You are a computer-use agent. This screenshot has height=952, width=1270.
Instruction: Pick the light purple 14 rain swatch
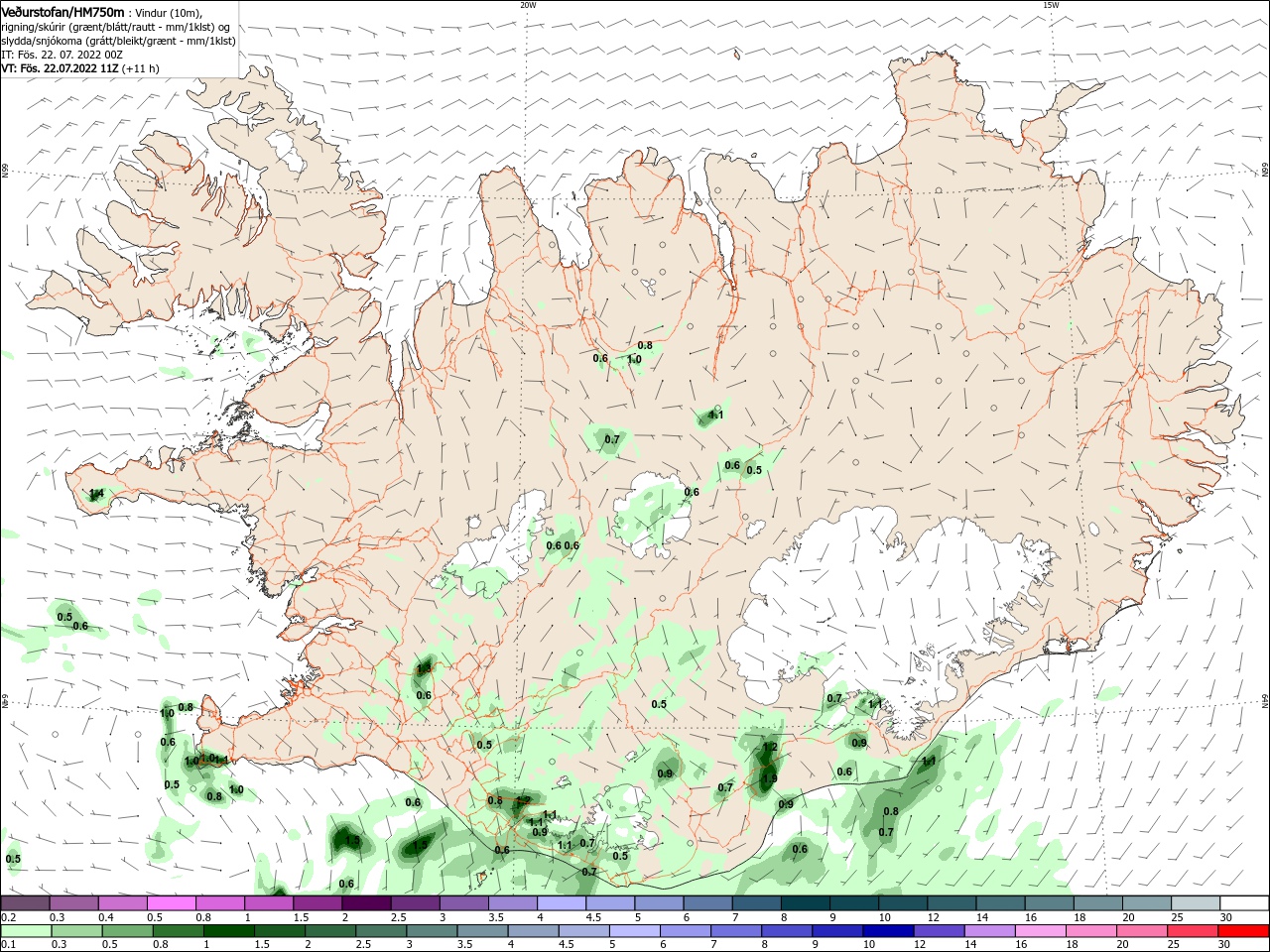pos(989,931)
